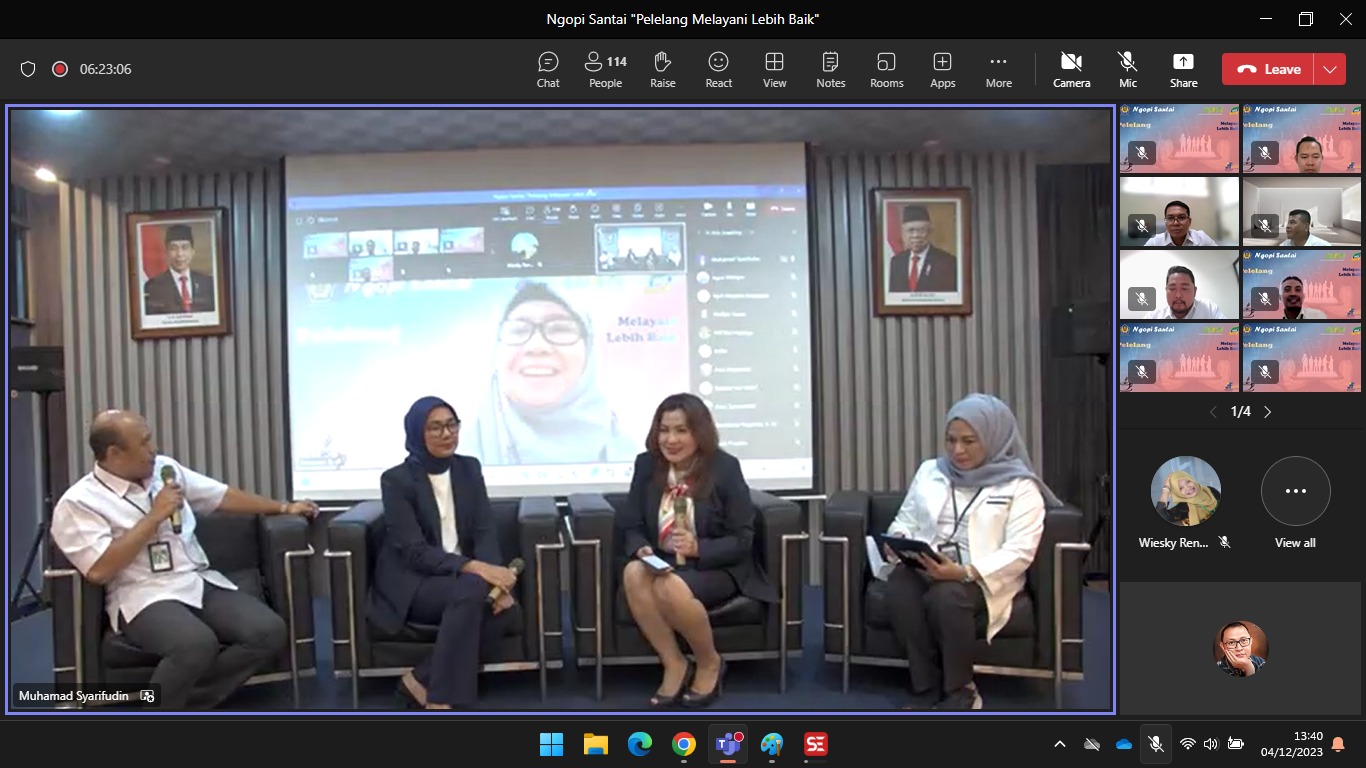Open the Chat panel
This screenshot has height=768, width=1366.
[x=548, y=69]
